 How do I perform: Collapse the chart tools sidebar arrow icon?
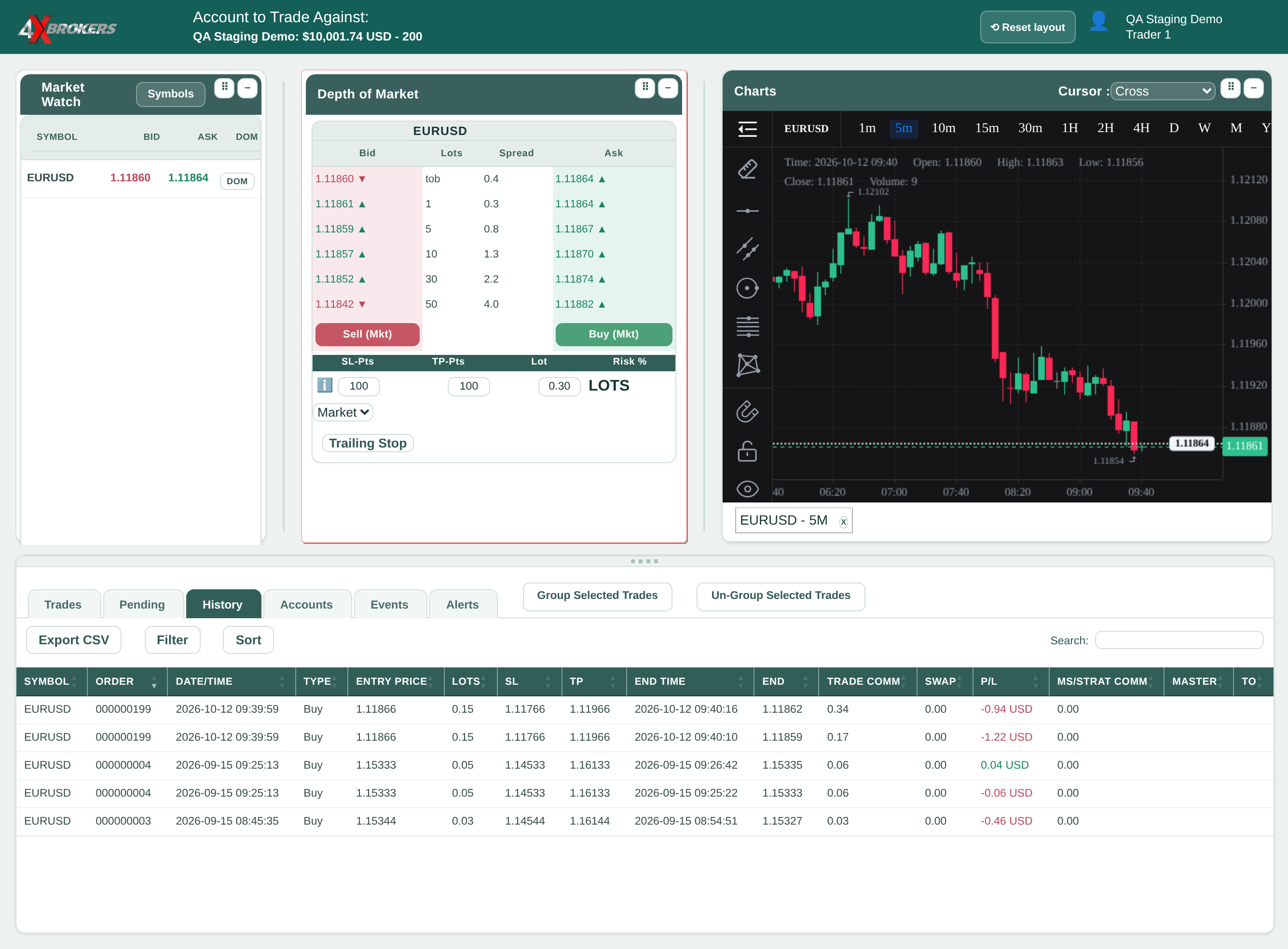point(747,128)
